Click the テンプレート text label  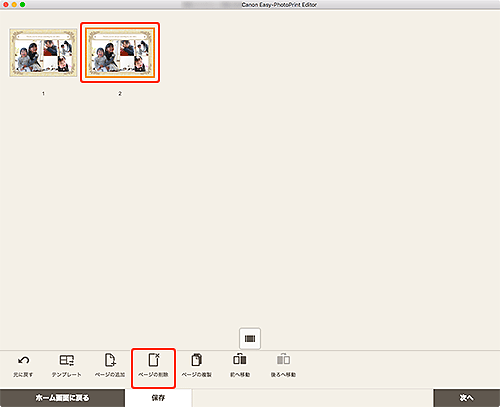tap(67, 375)
